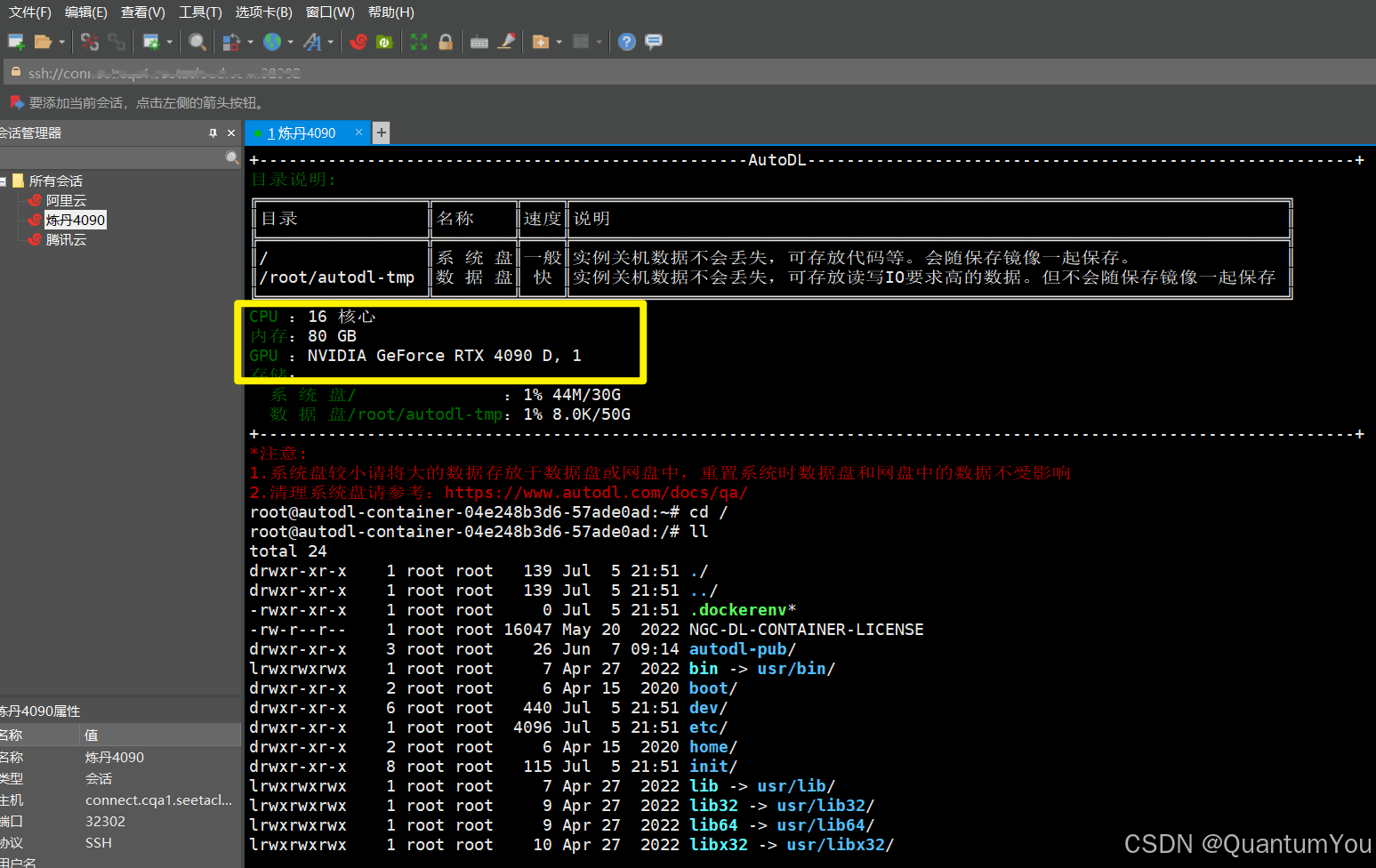Open session Properties gear icon
Viewport: 1376px width, 868px height.
pyautogui.click(x=151, y=42)
